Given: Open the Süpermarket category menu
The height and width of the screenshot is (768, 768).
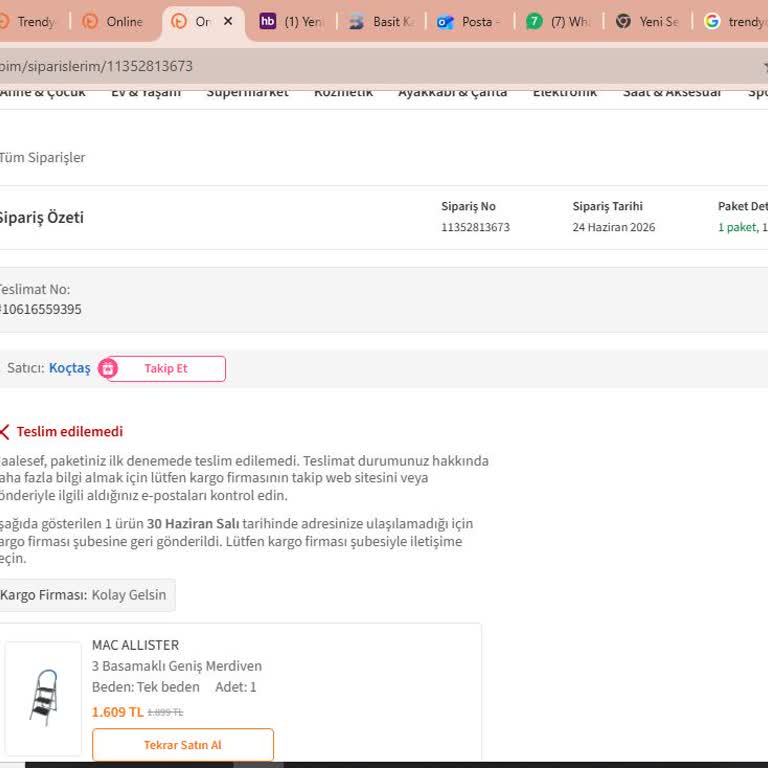Looking at the screenshot, I should [247, 92].
